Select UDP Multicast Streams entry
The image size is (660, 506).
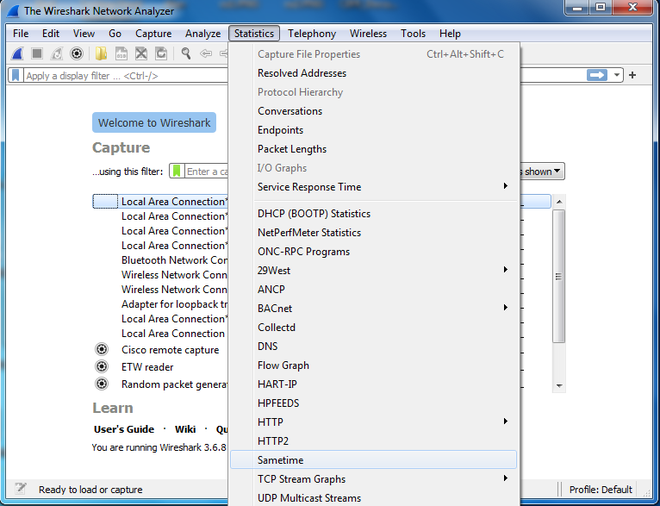[x=373, y=498]
